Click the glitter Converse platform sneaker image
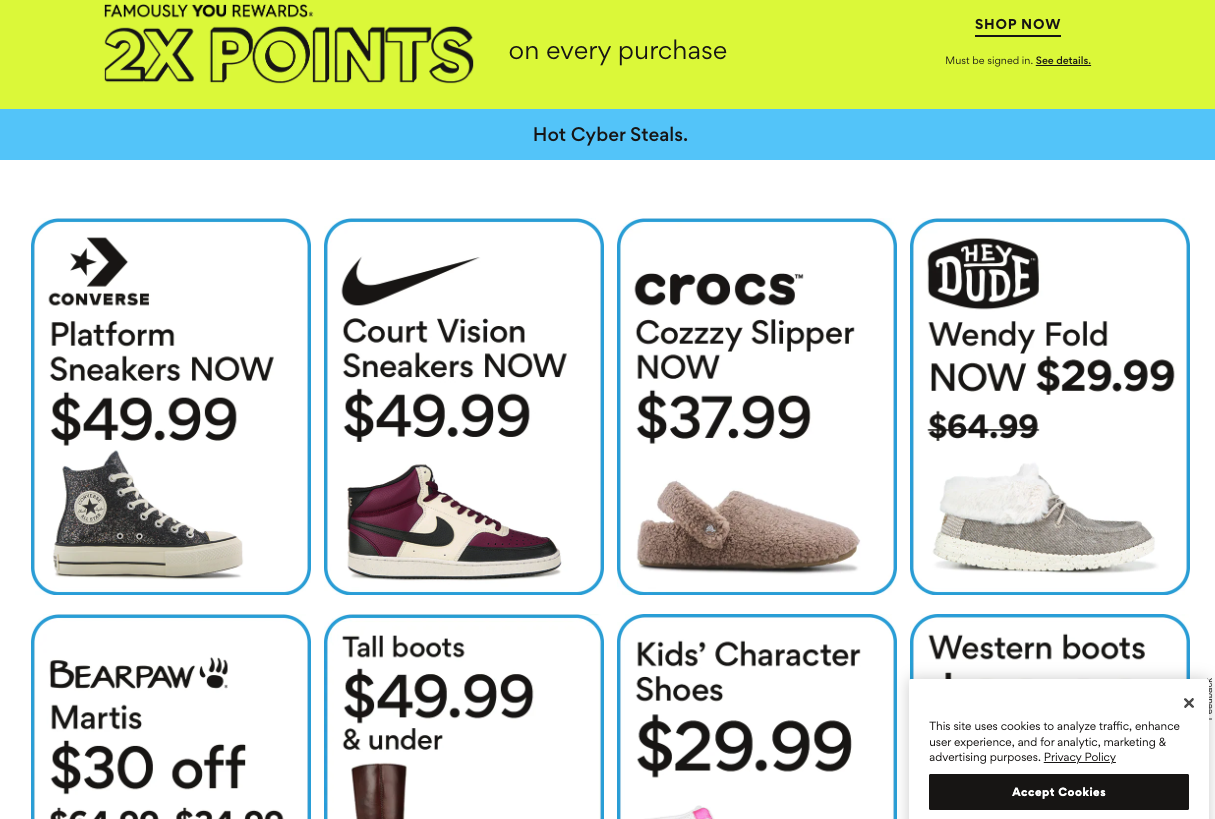The image size is (1215, 819). (x=147, y=516)
